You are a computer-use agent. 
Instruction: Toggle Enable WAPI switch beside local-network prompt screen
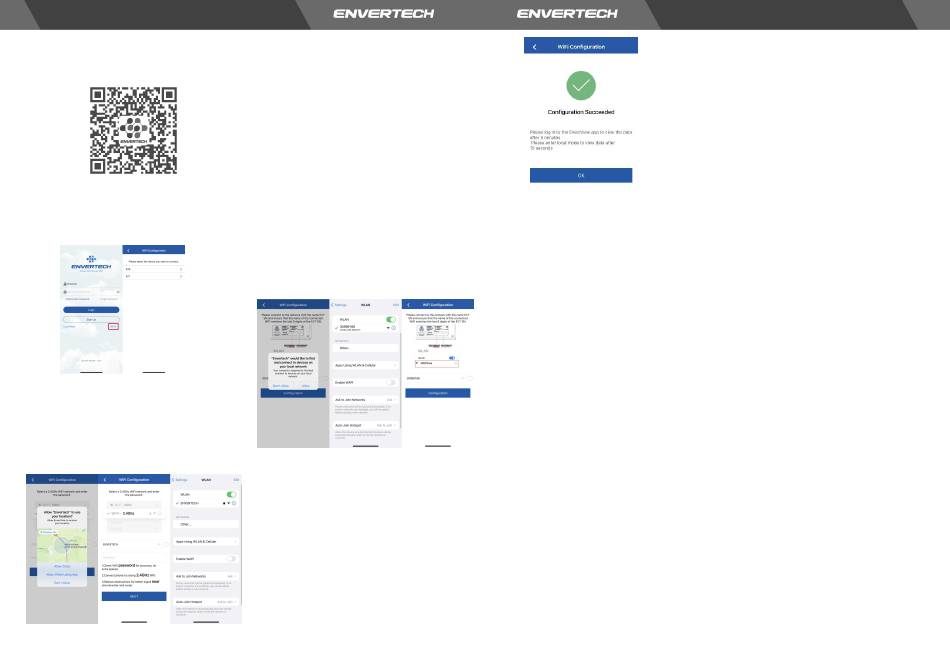(391, 382)
